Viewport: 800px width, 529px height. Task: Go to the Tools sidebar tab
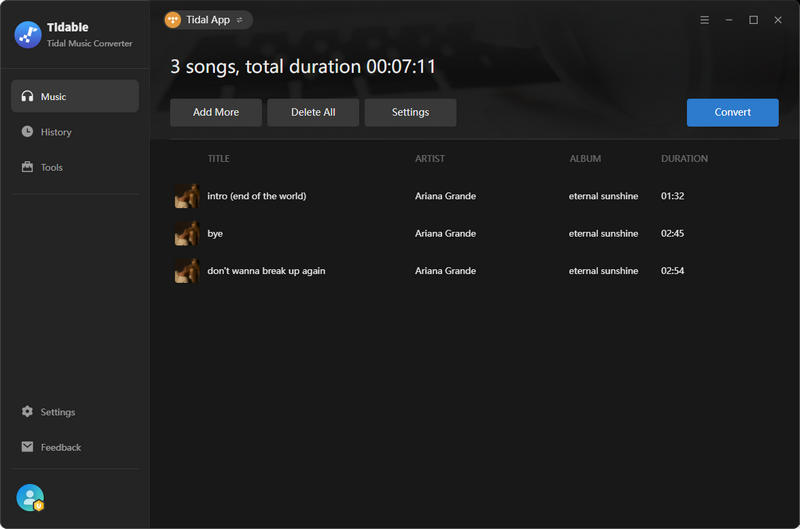pos(75,167)
